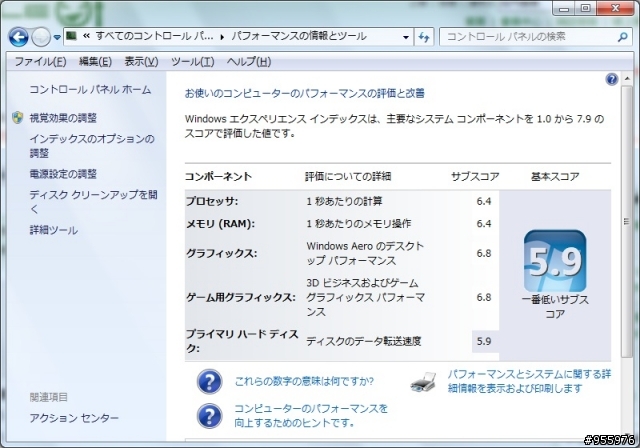640x448 pixels.
Task: Open 視覚効果の調整 link
Action: point(63,118)
